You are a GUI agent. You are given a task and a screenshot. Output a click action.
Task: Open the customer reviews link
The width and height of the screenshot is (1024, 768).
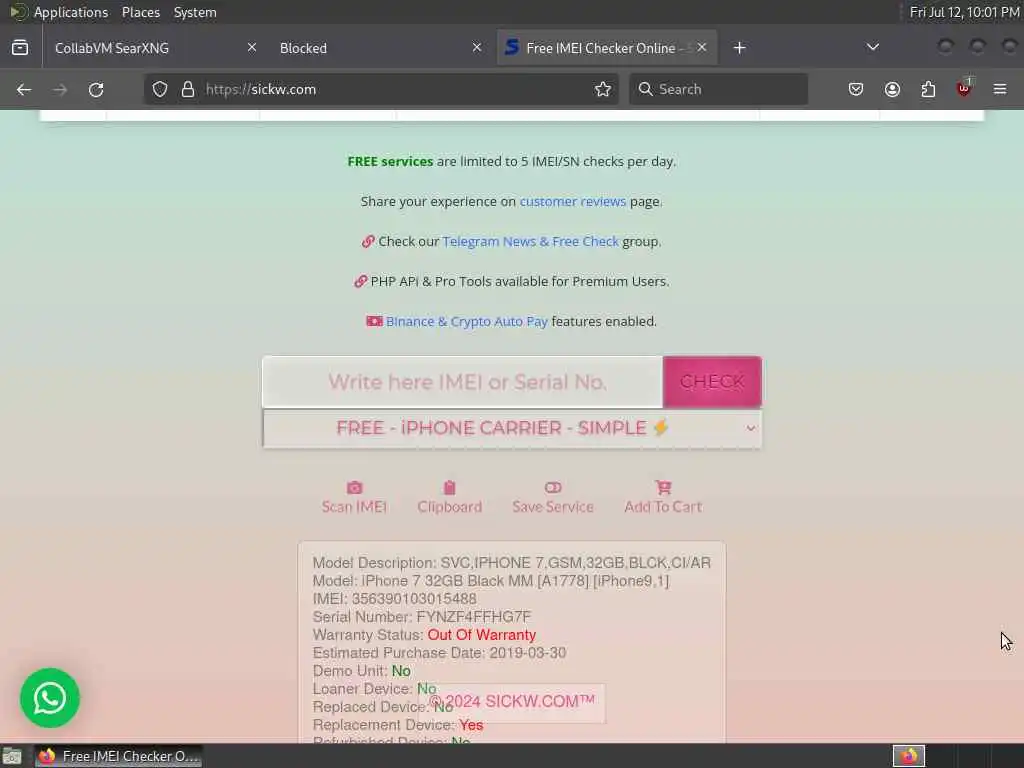(573, 202)
